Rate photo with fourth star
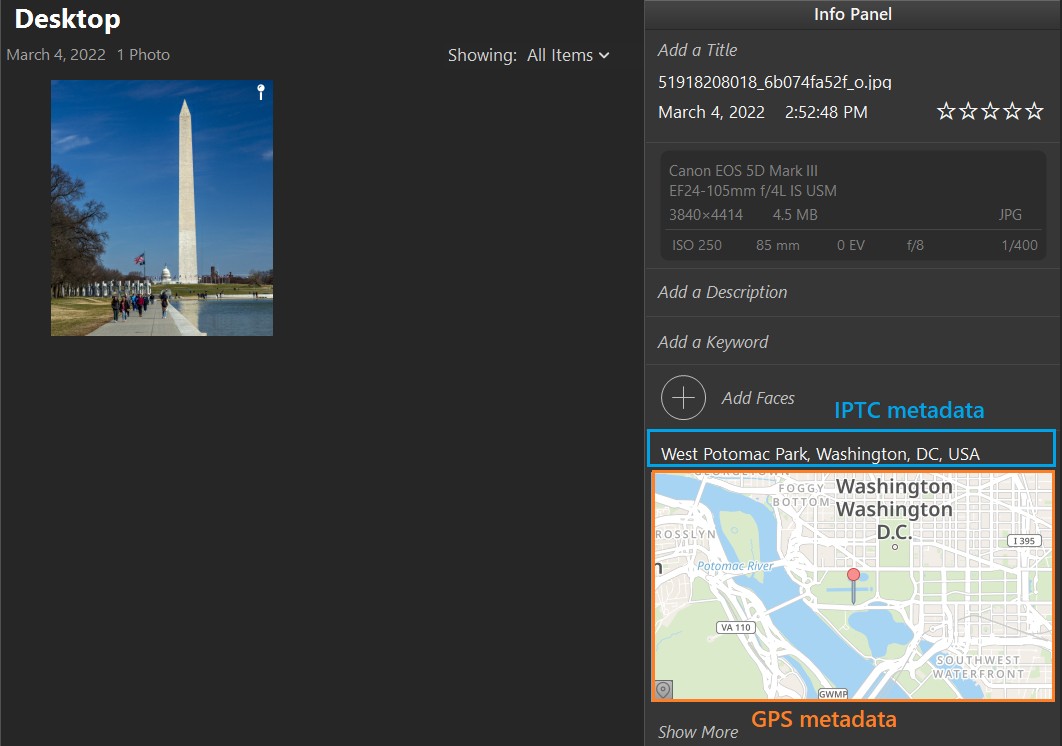This screenshot has height=746, width=1062. [1012, 111]
